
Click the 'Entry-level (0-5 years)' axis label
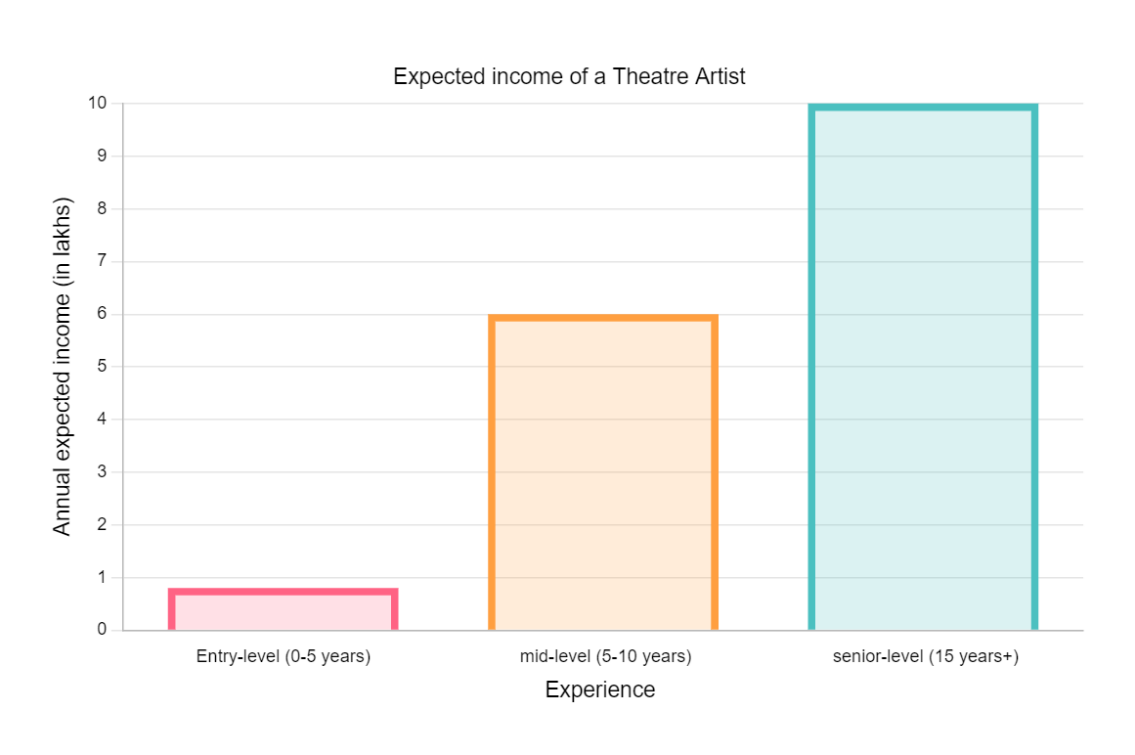[283, 657]
